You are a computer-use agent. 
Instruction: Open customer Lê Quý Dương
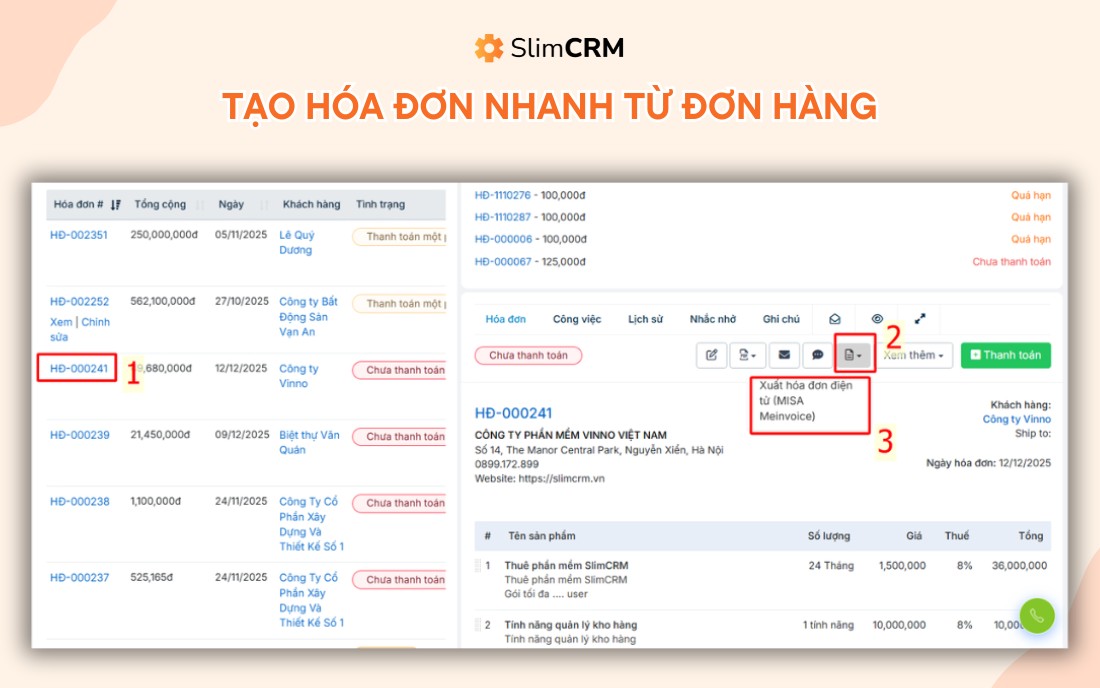pos(296,243)
